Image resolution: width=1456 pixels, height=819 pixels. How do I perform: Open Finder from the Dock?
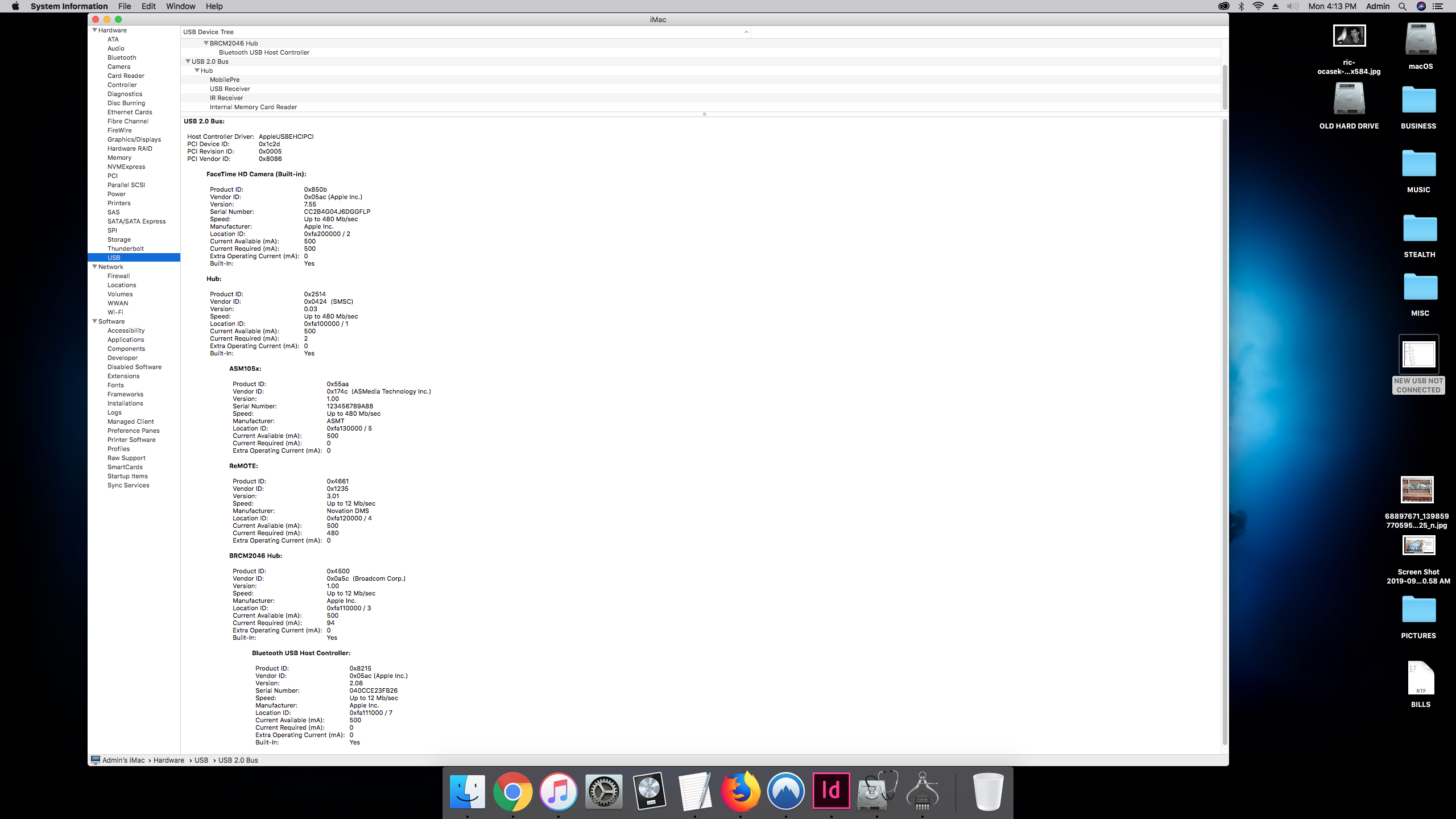coord(468,791)
